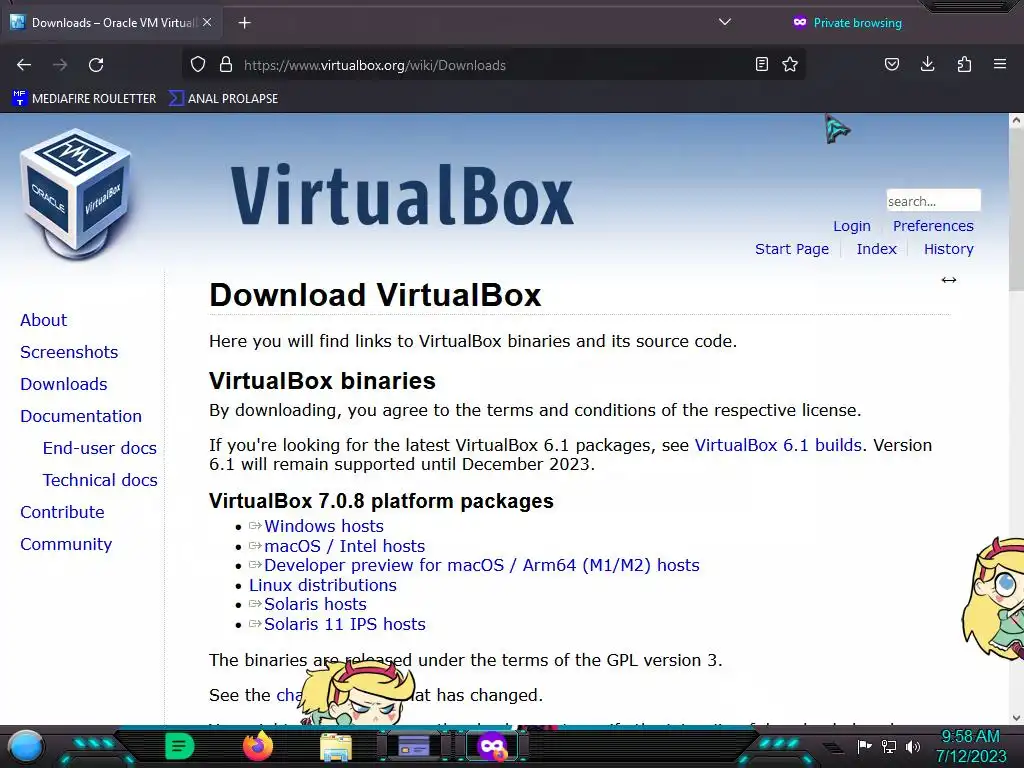Open the downloads arrow icon in toolbar

(927, 65)
